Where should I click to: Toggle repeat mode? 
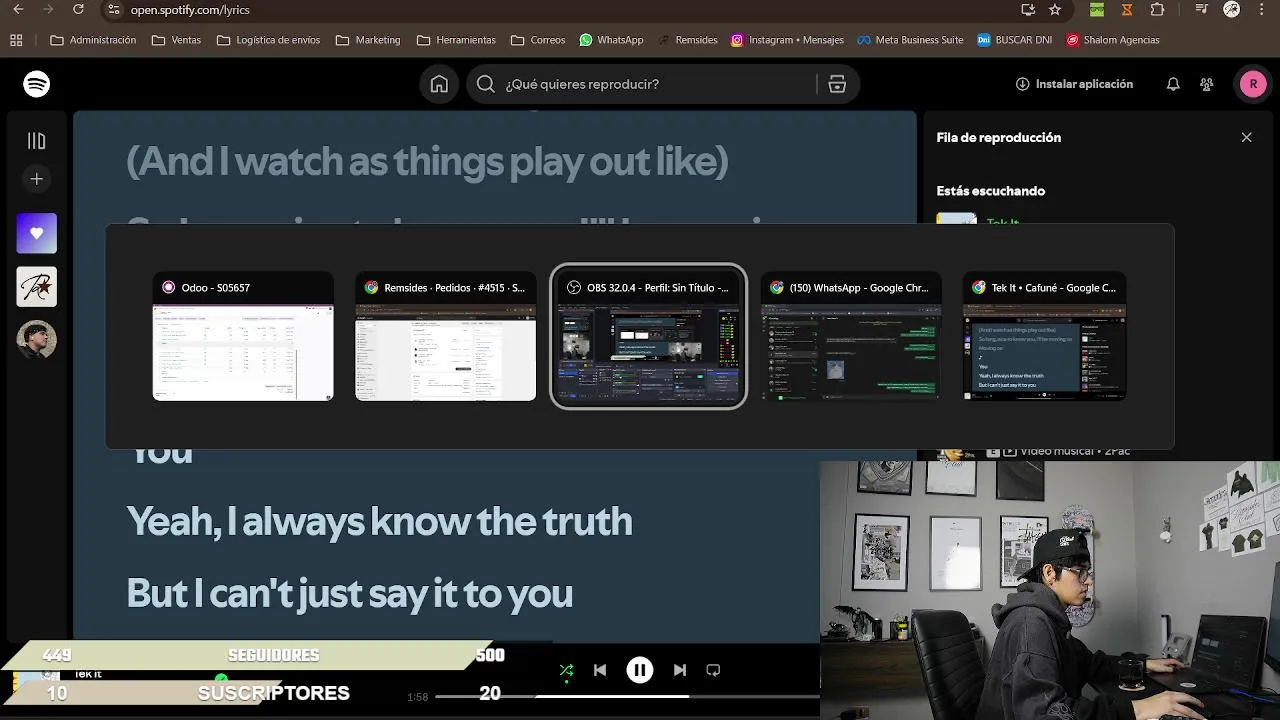[713, 670]
